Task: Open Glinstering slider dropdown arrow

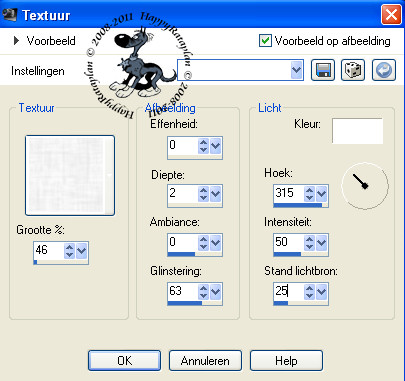Action: click(x=216, y=292)
